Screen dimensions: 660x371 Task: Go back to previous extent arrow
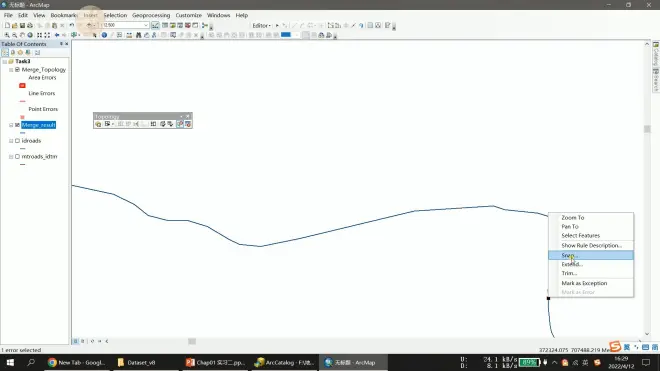(x=57, y=35)
